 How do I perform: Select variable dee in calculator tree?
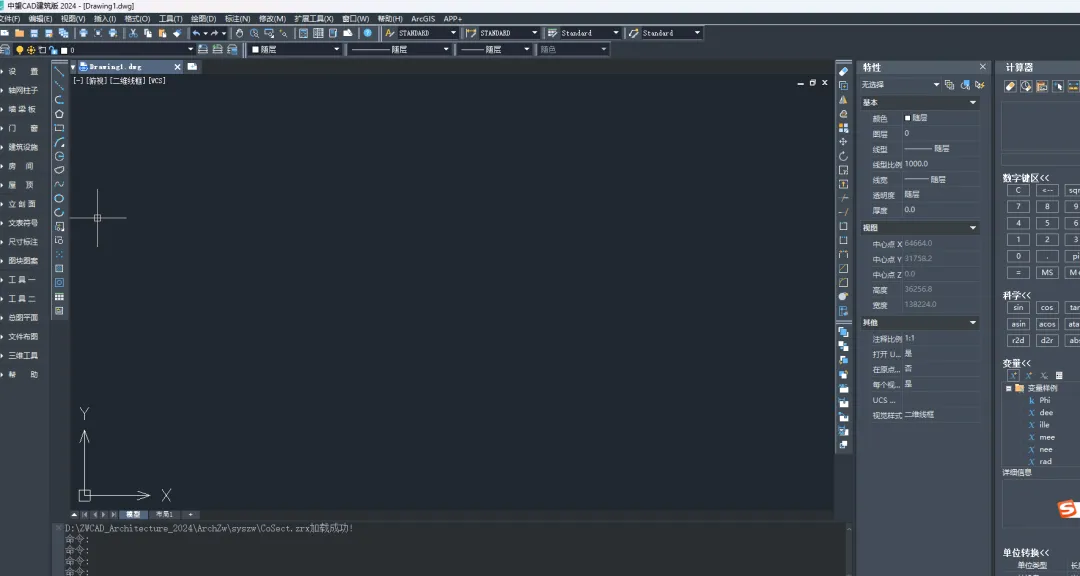pyautogui.click(x=1046, y=413)
